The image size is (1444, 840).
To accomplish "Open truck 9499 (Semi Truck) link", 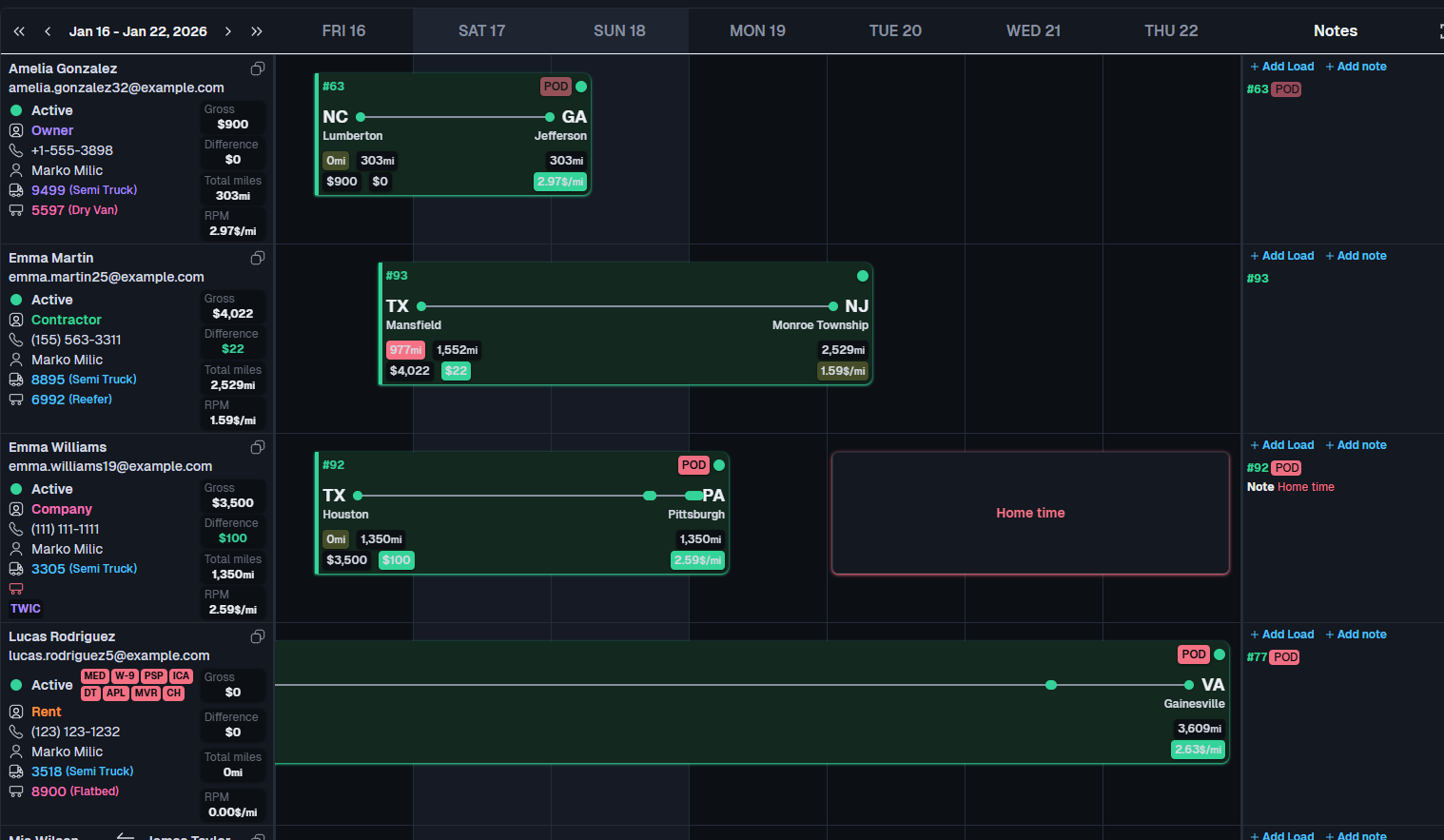I will click(x=84, y=190).
